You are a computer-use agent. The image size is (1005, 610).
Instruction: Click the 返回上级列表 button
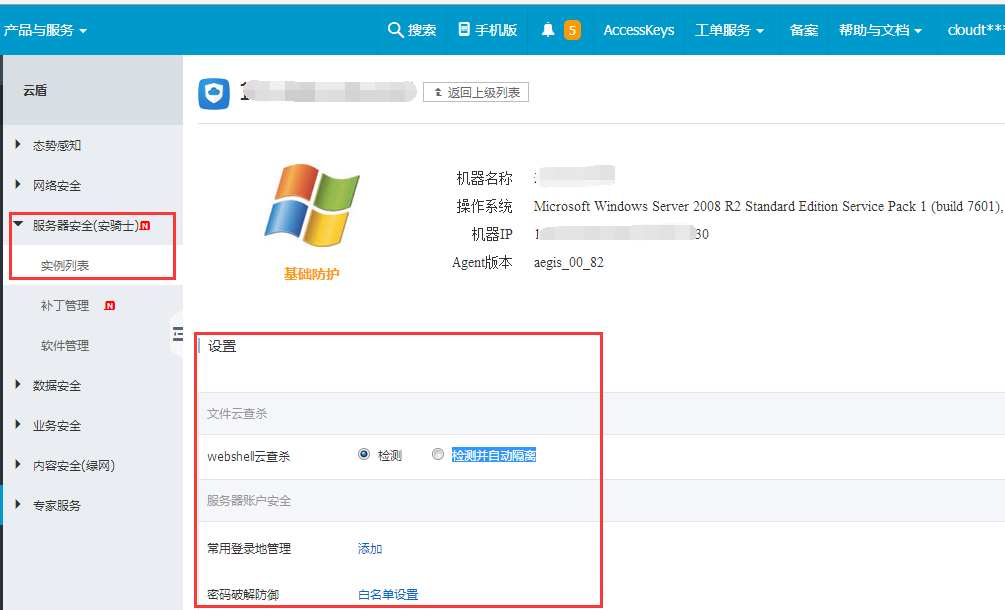click(476, 92)
